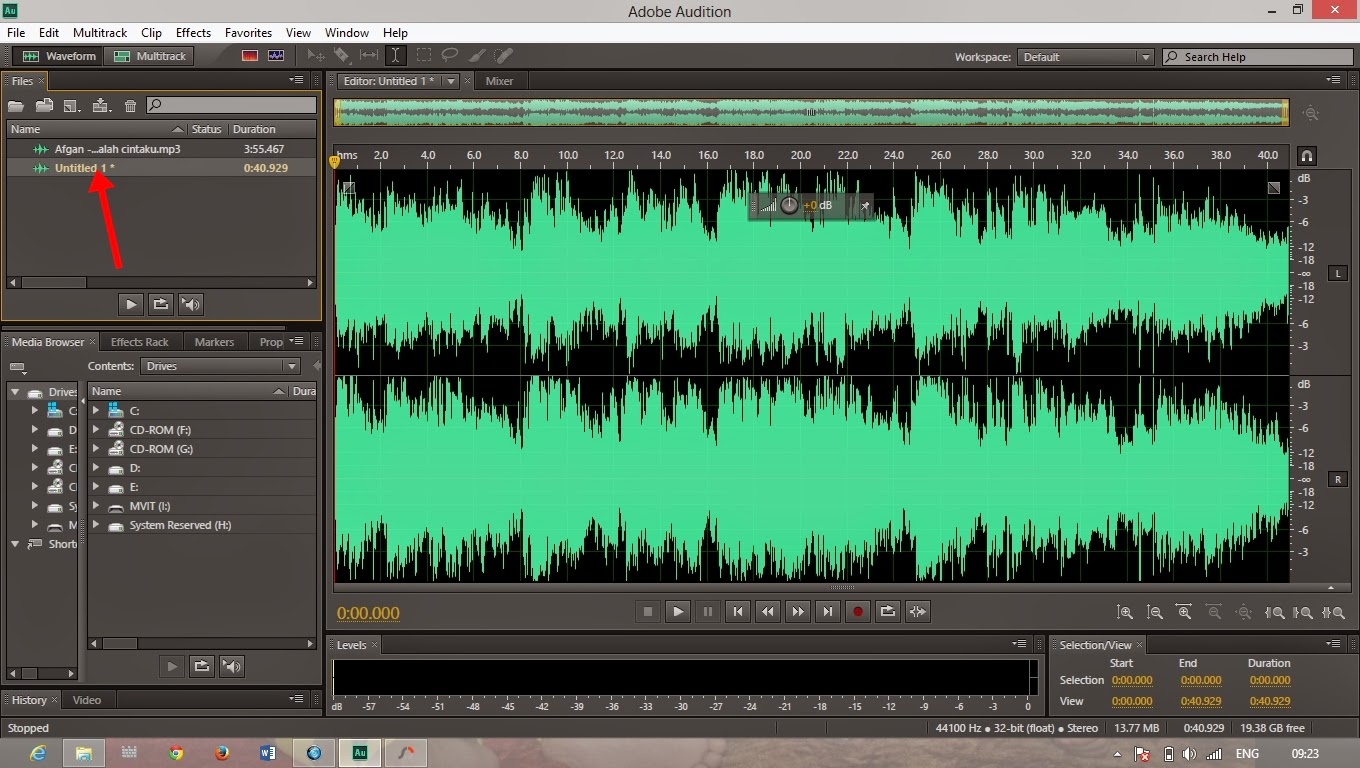This screenshot has width=1360, height=768.
Task: Click the fade-in handle on the waveform
Action: (348, 187)
